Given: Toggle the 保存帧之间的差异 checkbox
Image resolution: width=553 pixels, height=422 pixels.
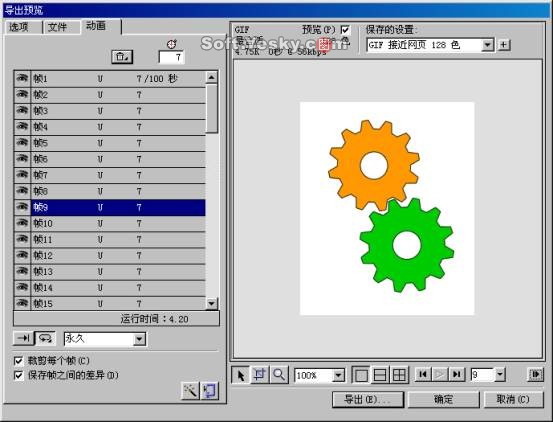Looking at the screenshot, I should [18, 375].
